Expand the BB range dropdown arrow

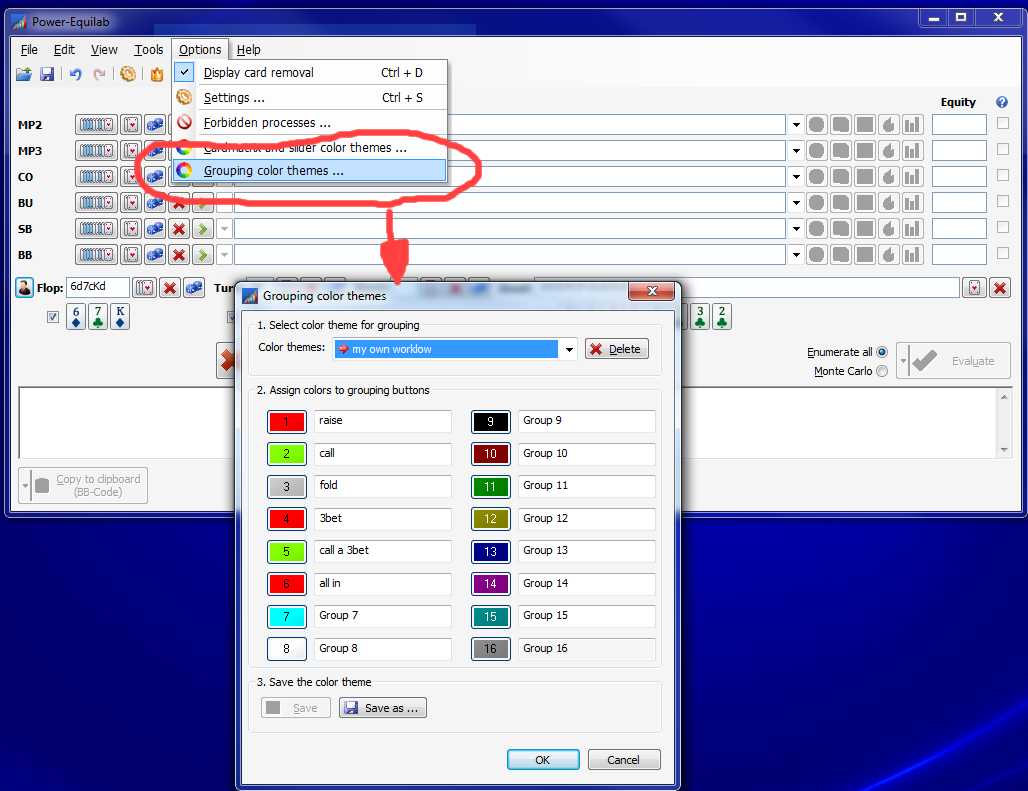point(796,255)
